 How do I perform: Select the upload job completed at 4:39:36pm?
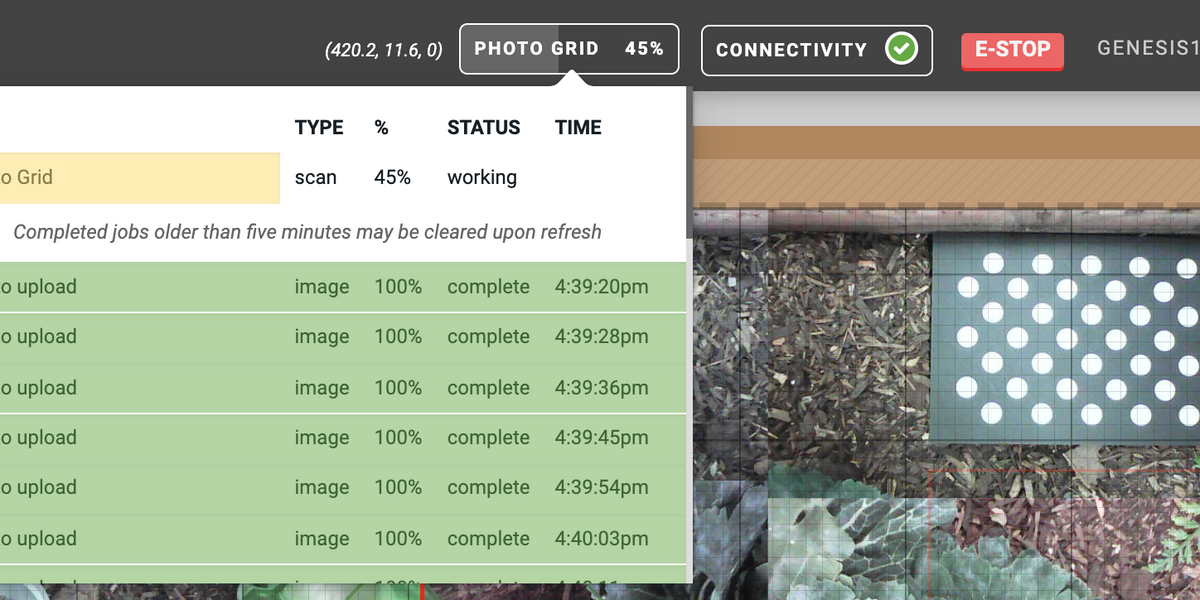pos(342,388)
